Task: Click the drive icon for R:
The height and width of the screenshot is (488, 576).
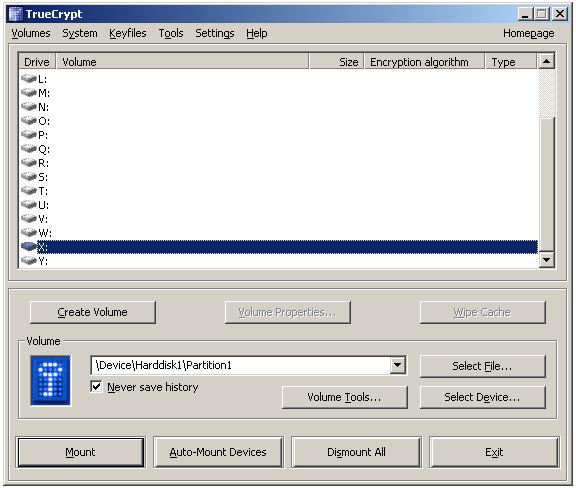Action: coord(29,162)
